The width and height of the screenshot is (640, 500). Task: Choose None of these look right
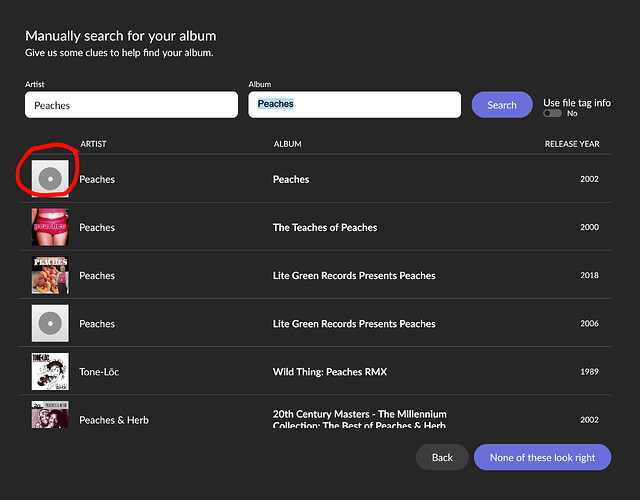point(542,457)
